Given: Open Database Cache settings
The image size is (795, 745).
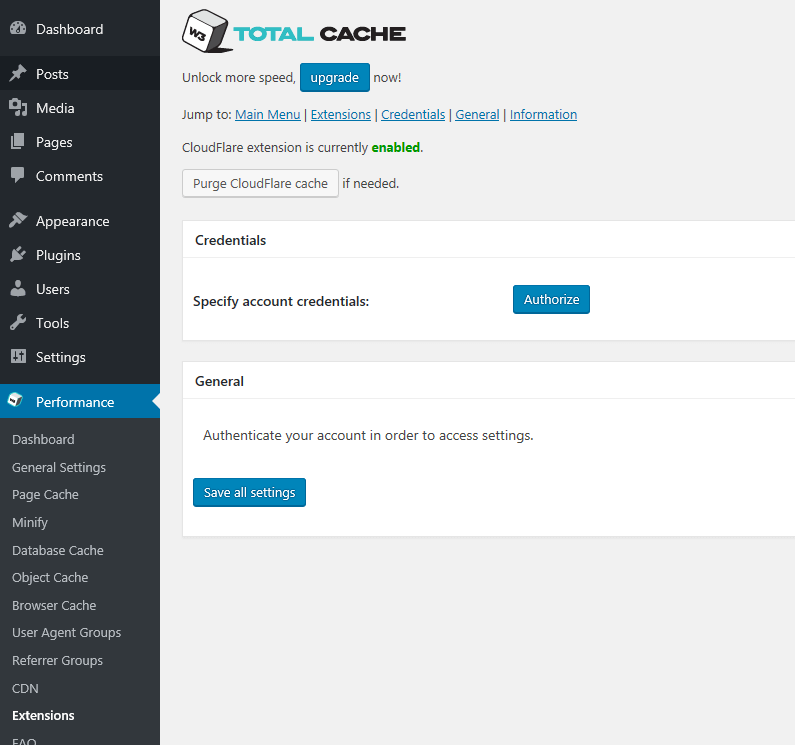Looking at the screenshot, I should click(x=58, y=550).
